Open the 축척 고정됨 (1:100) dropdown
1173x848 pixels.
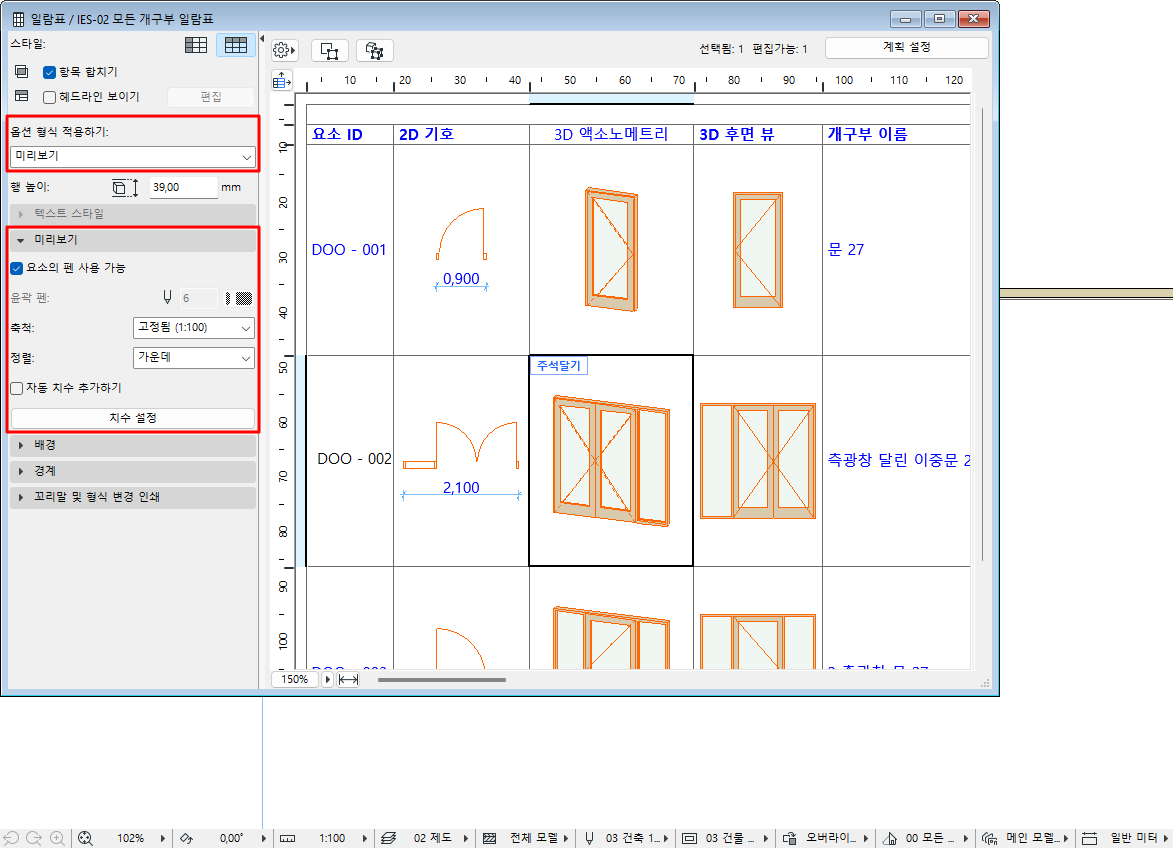pyautogui.click(x=193, y=327)
